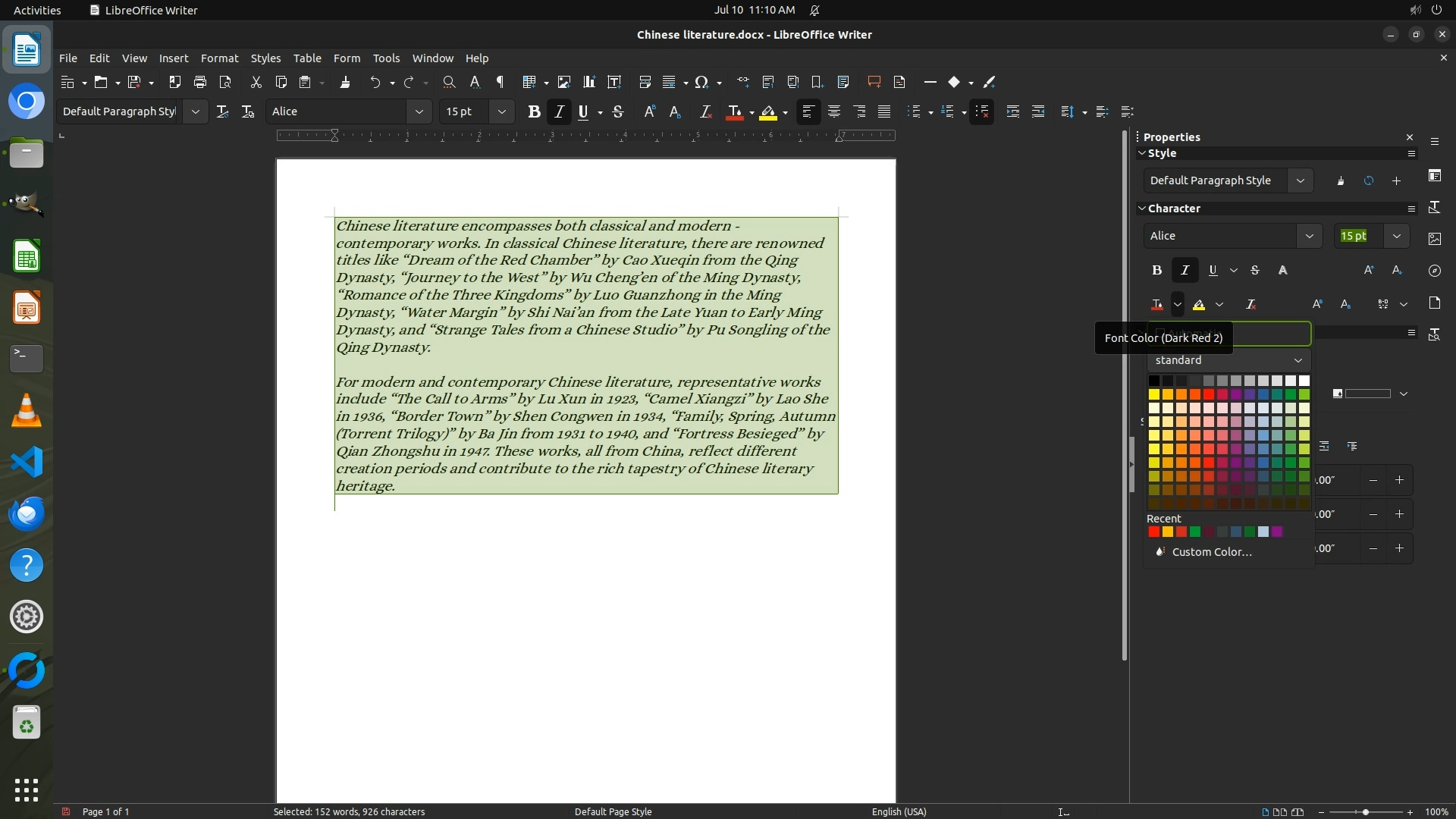This screenshot has width=1456, height=819.
Task: Open the sidebar Navigator compass icon
Action: [x=1434, y=271]
